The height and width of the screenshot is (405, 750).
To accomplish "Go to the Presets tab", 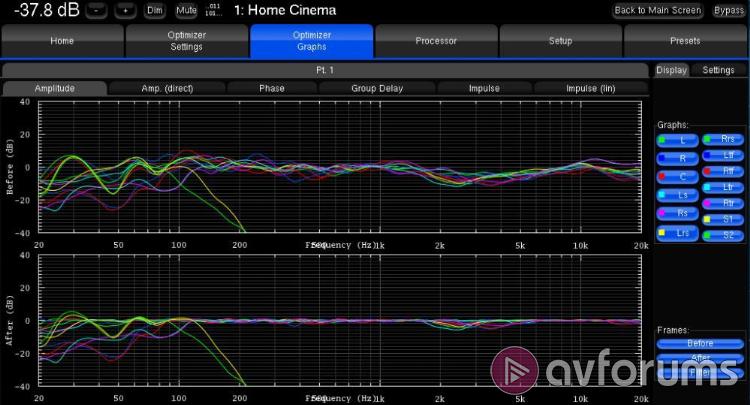I will 685,41.
